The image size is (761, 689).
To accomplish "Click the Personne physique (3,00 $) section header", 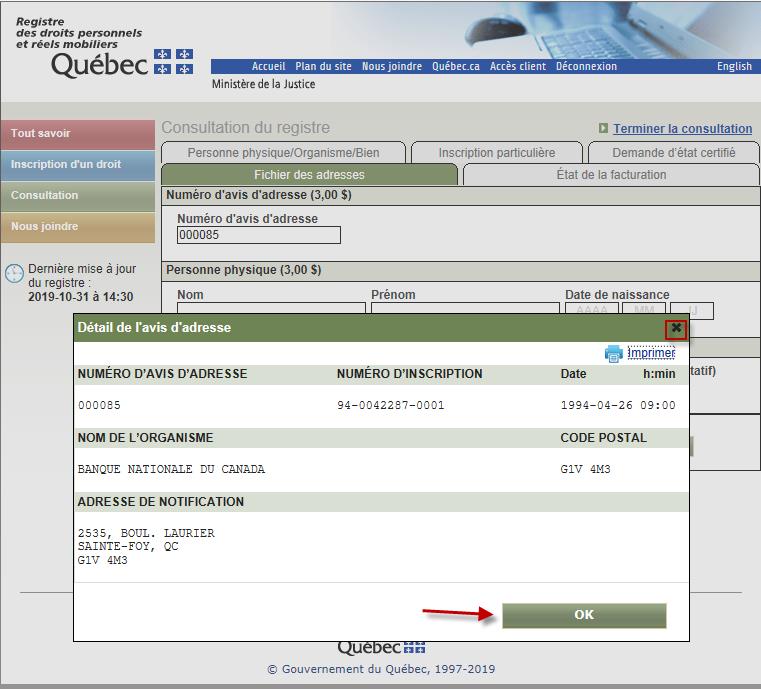I will pos(461,270).
